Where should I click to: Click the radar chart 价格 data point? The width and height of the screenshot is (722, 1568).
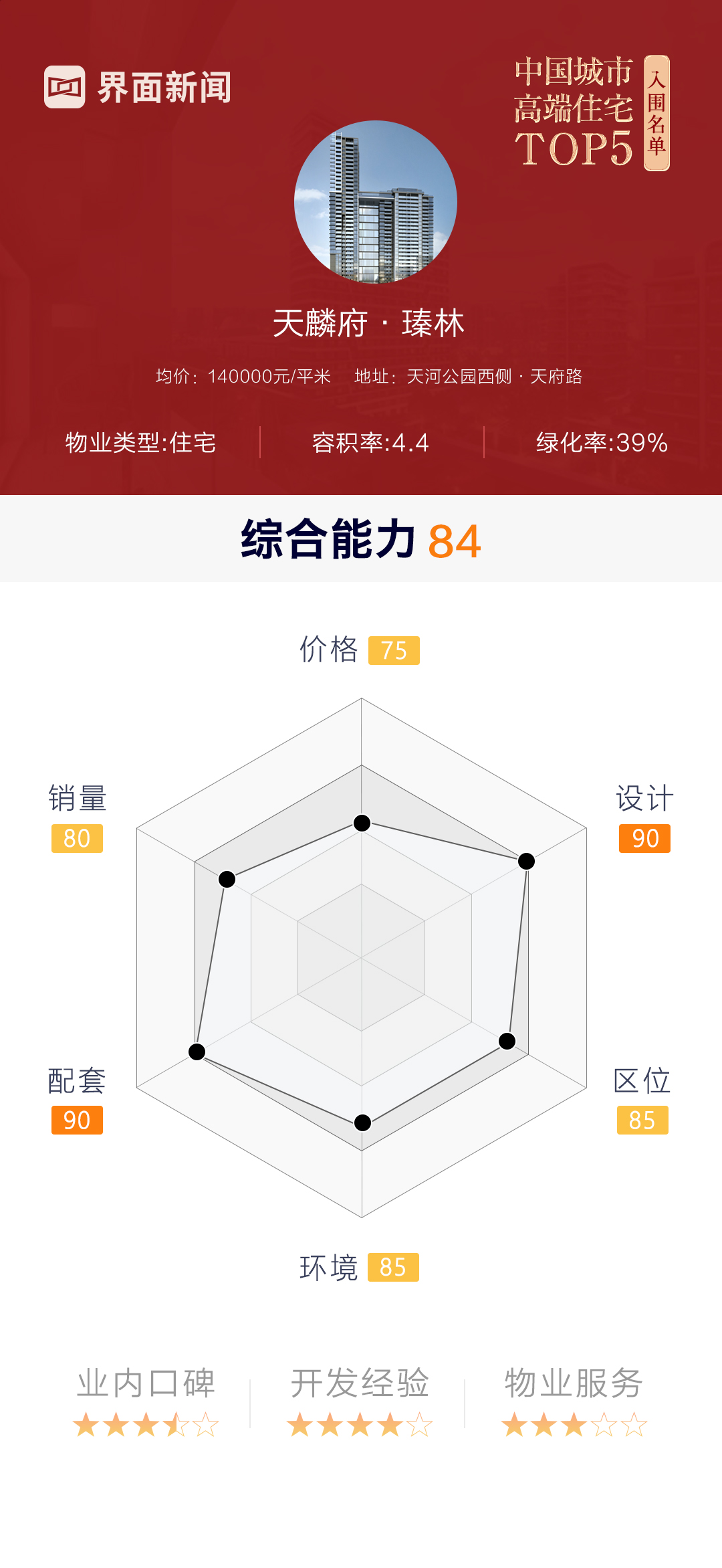(x=362, y=823)
